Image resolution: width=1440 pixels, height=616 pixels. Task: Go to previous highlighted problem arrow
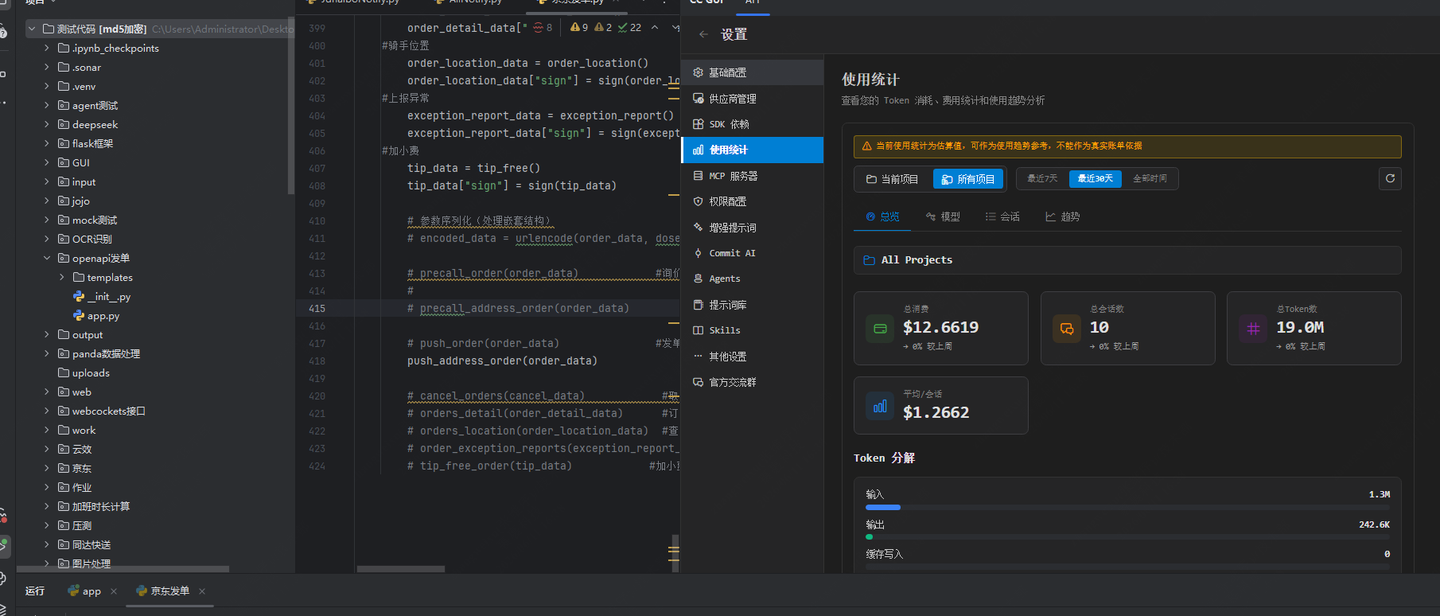(x=655, y=28)
